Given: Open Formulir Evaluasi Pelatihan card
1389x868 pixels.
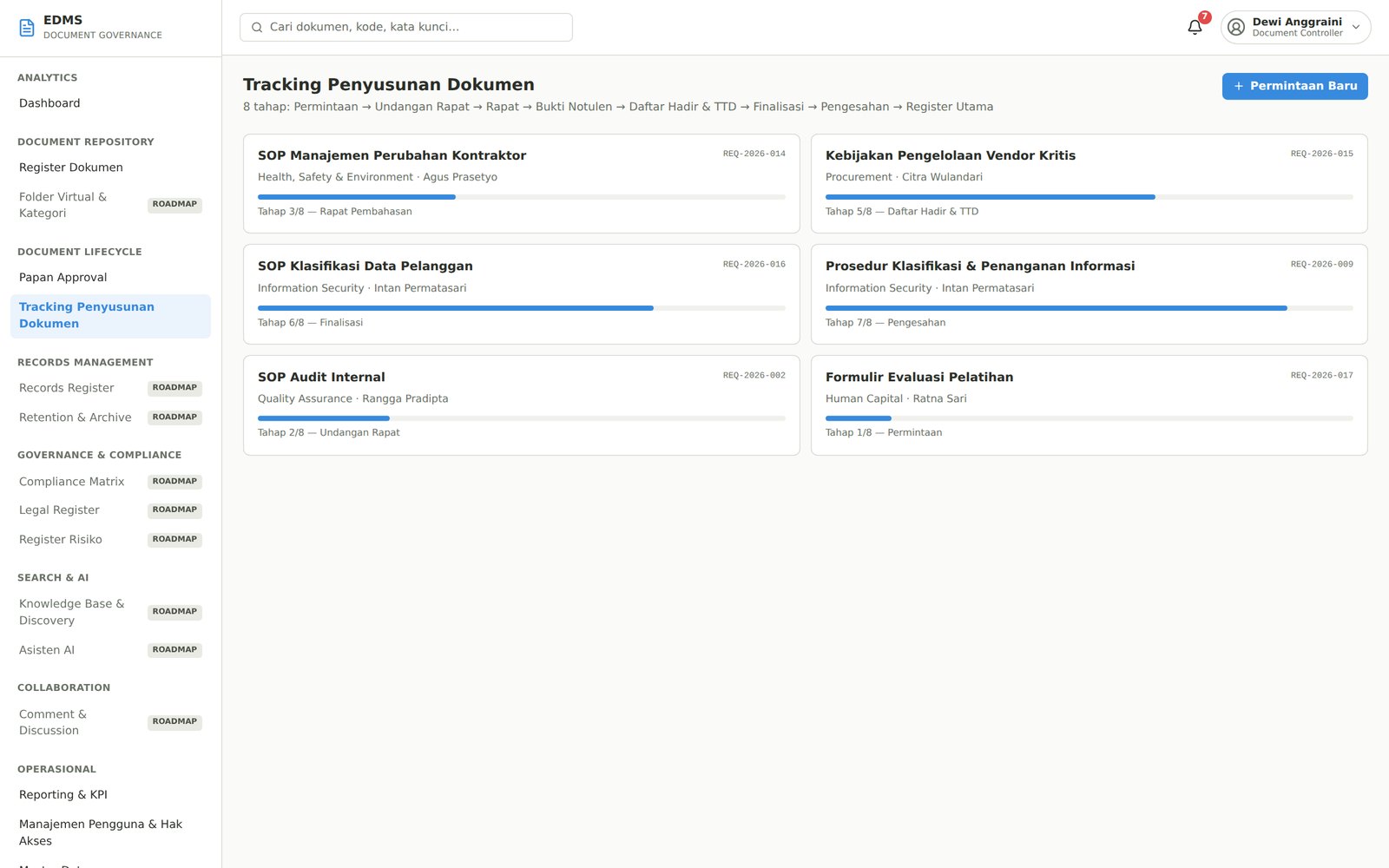Looking at the screenshot, I should coord(1089,405).
